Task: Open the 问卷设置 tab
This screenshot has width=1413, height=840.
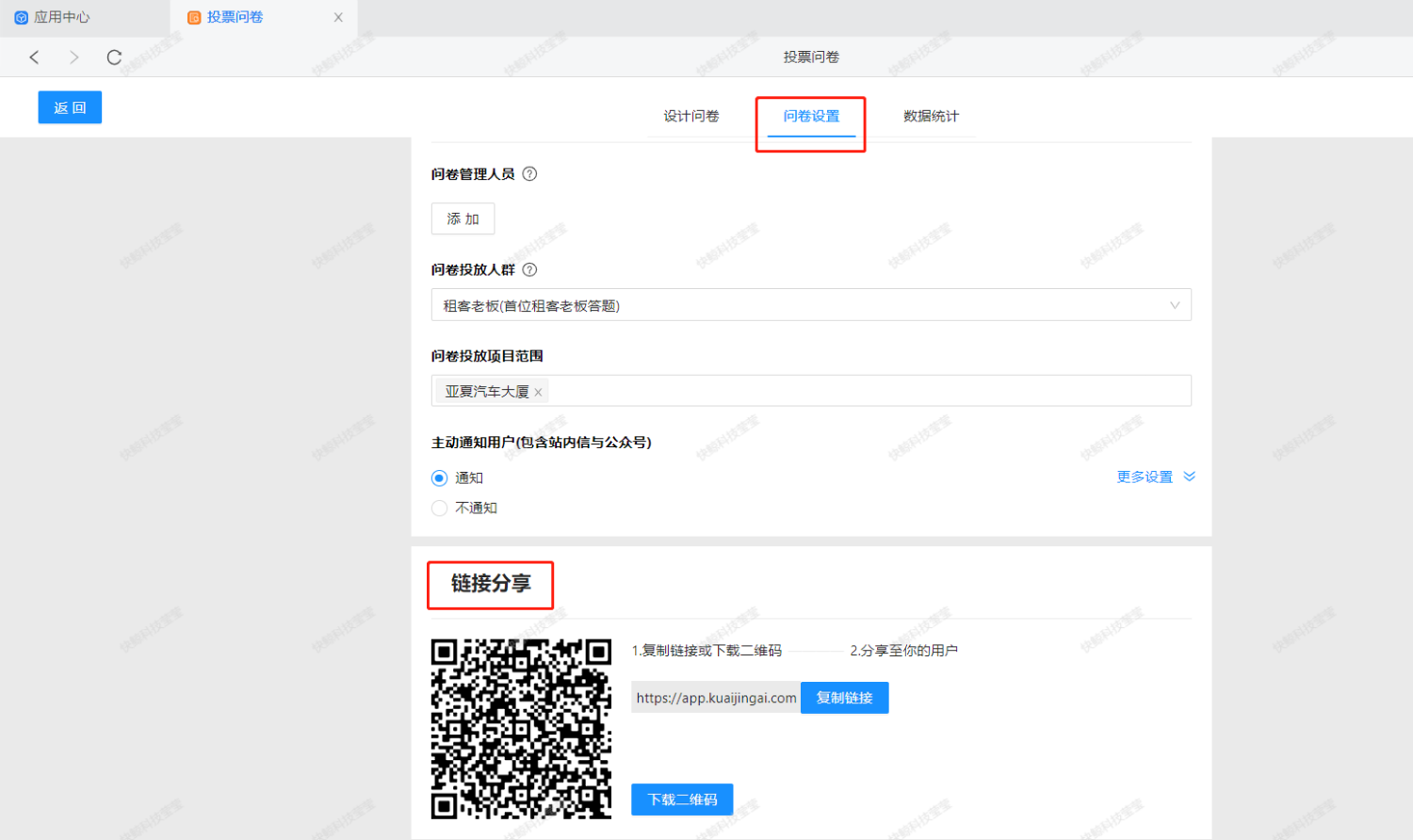Action: (811, 116)
